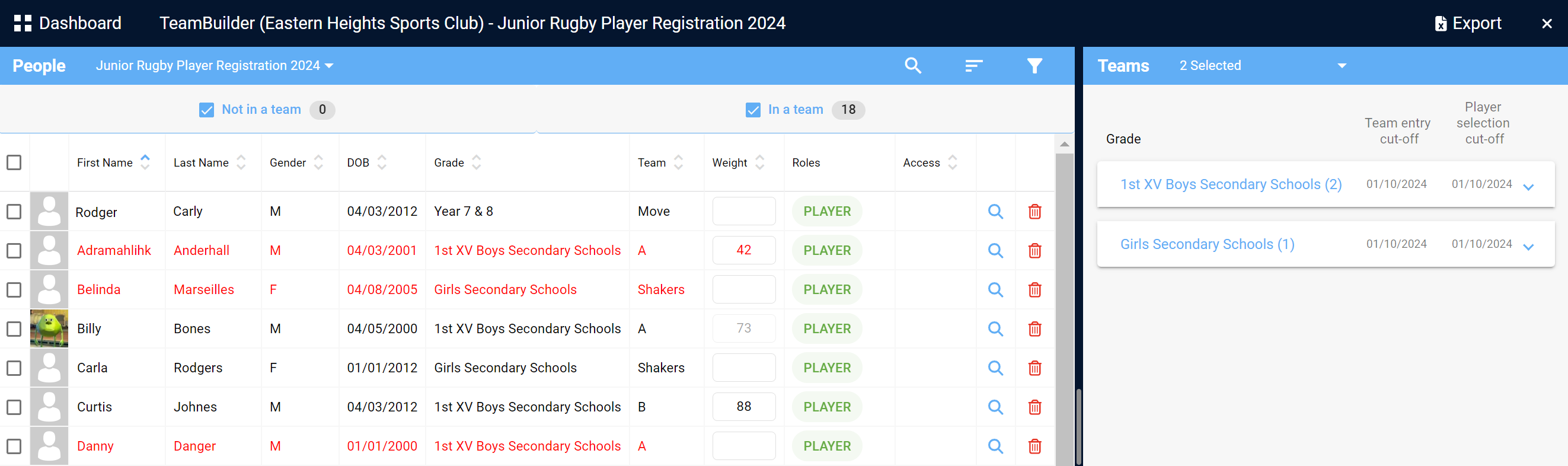Click the In a team count 18

tap(848, 110)
